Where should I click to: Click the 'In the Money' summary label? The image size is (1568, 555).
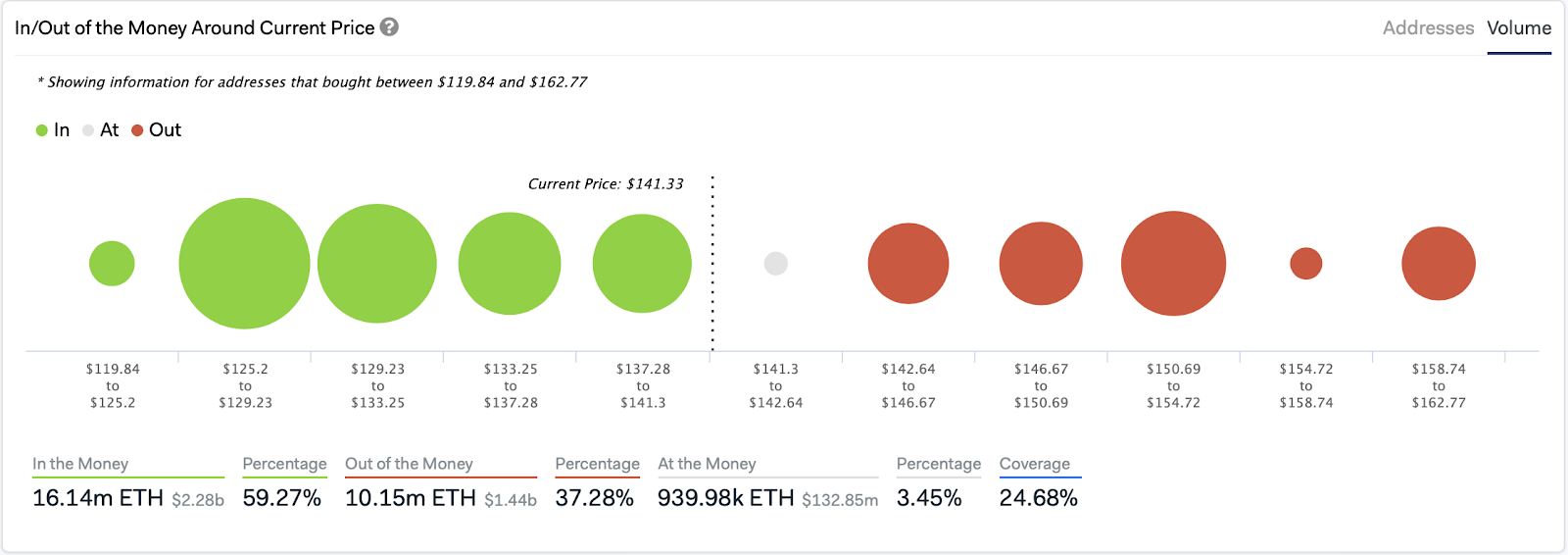tap(80, 464)
